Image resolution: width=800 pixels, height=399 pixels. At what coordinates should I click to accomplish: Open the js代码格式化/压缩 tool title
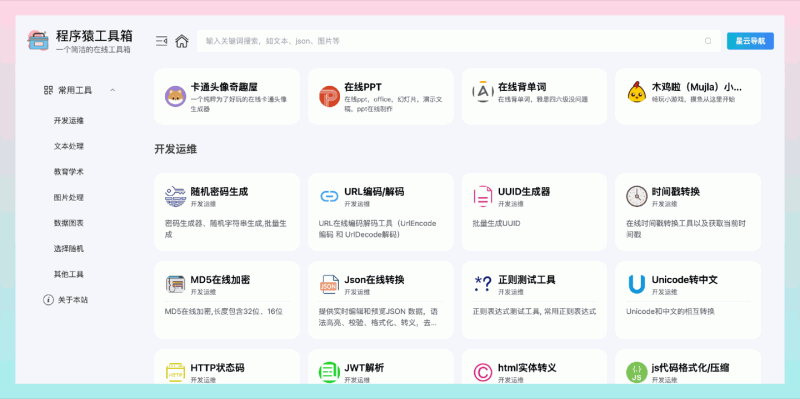click(690, 368)
